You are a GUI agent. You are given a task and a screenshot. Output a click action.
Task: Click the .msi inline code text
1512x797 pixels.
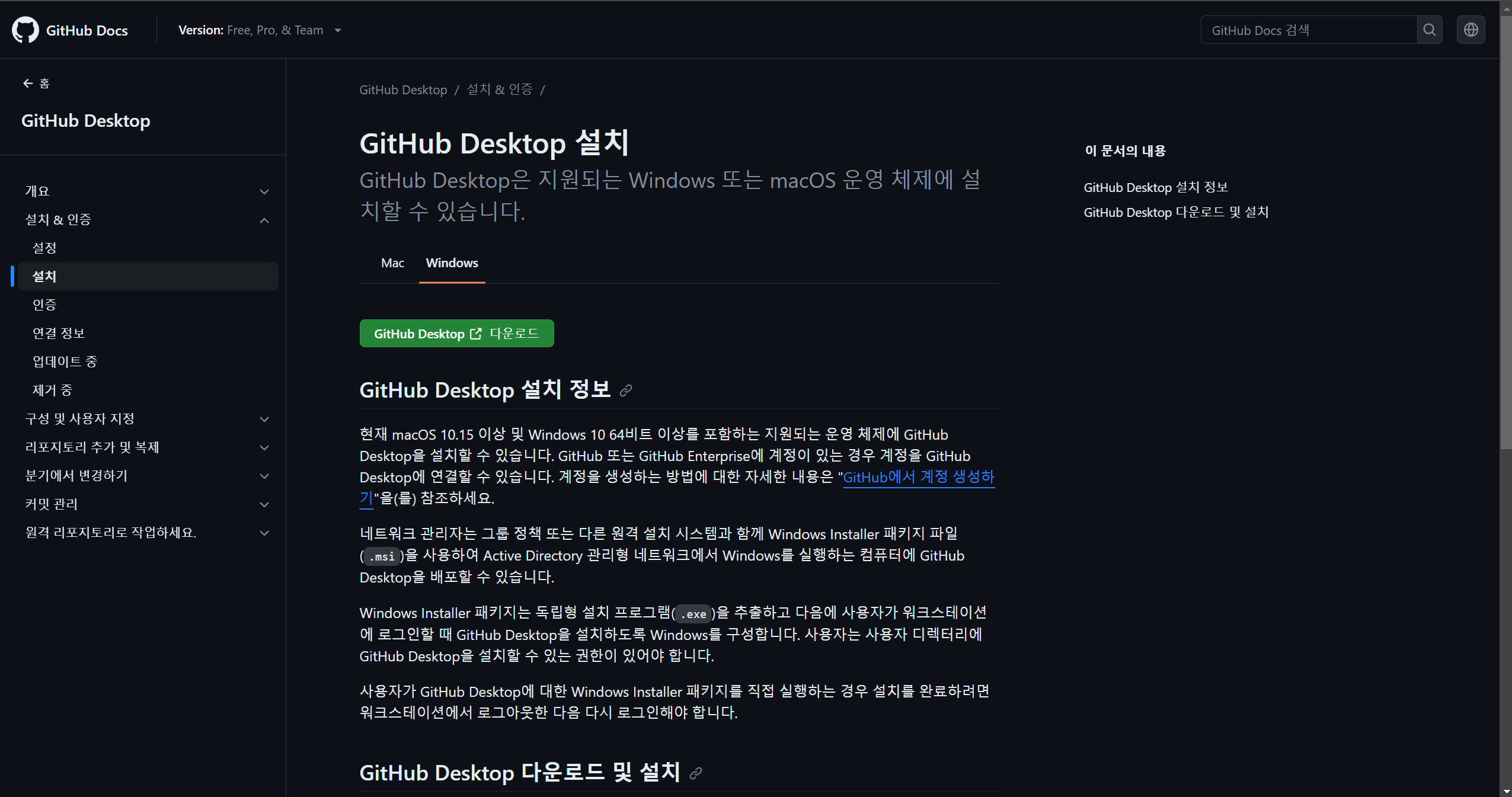[382, 556]
